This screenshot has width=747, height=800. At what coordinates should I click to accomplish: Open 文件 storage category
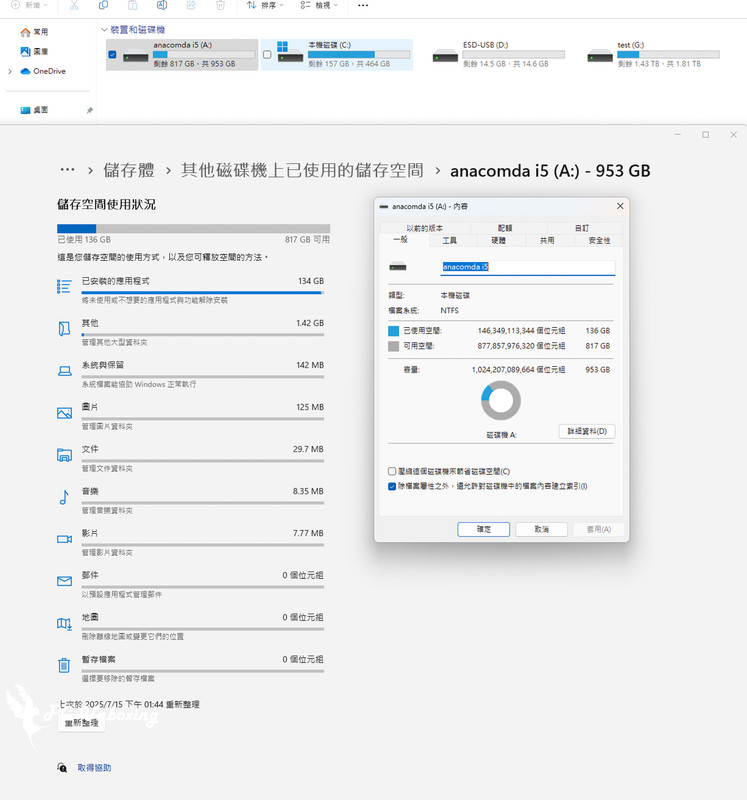coord(190,459)
